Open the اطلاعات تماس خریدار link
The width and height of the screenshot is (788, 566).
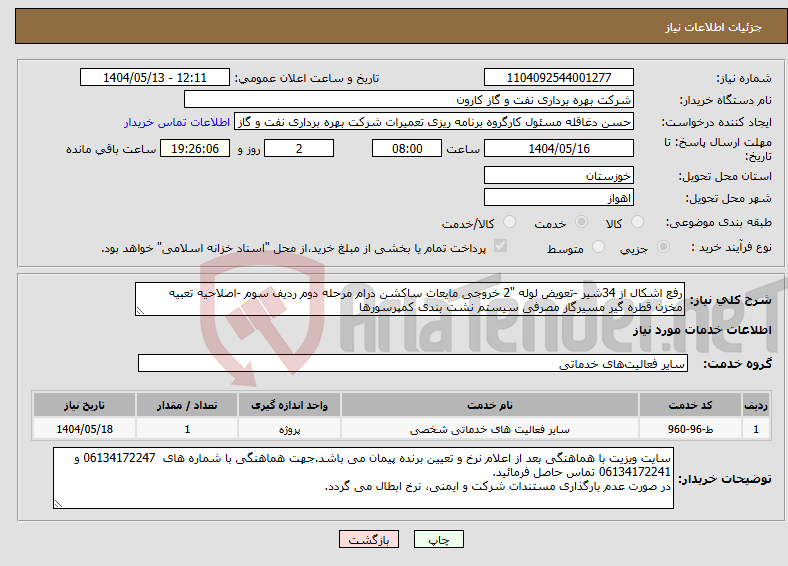(x=177, y=122)
